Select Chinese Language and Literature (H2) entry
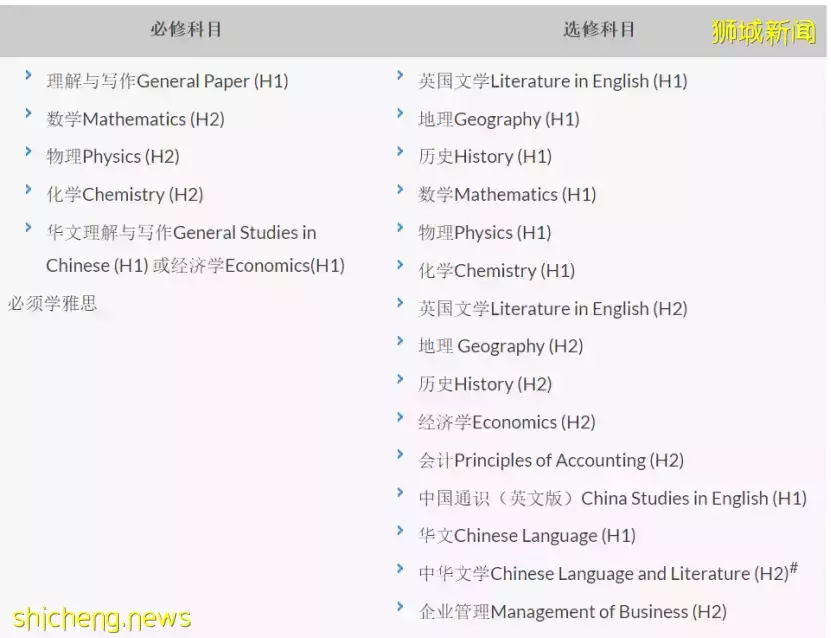The height and width of the screenshot is (638, 831). click(x=606, y=574)
